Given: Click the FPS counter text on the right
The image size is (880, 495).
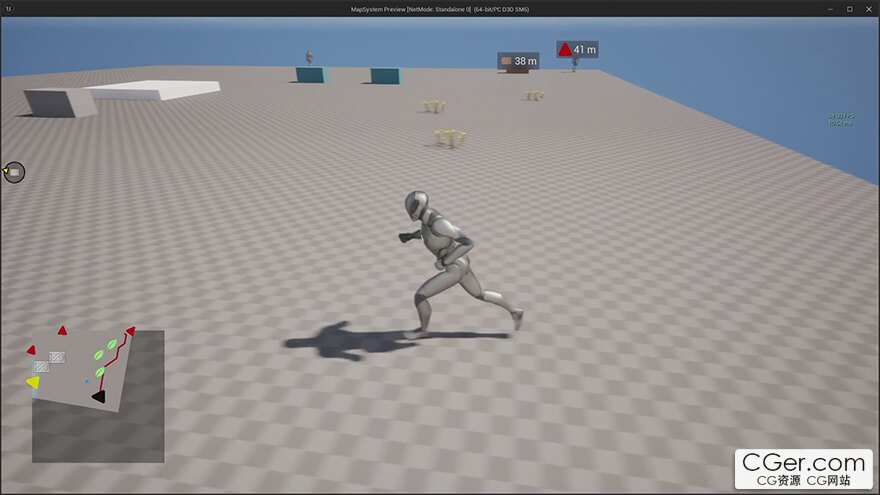Looking at the screenshot, I should coord(840,119).
